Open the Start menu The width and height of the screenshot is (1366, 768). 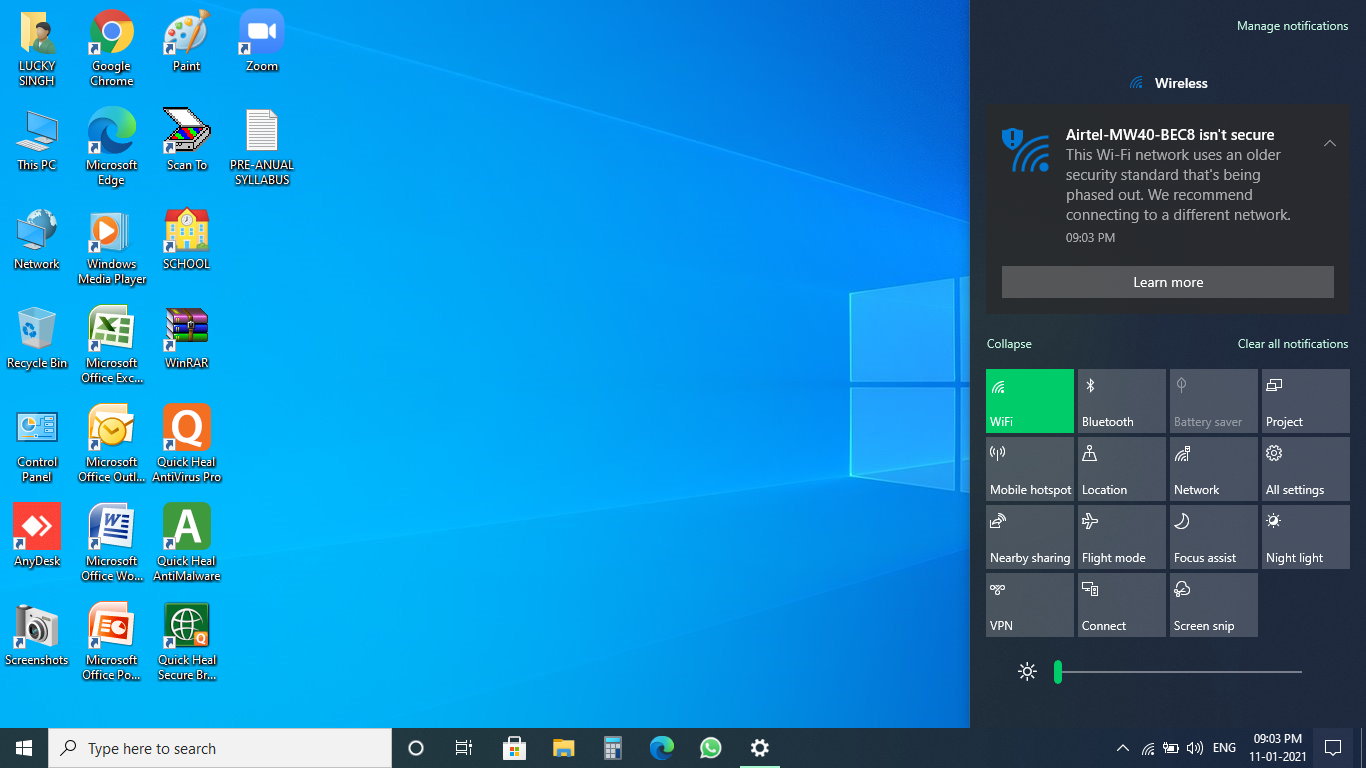click(24, 748)
